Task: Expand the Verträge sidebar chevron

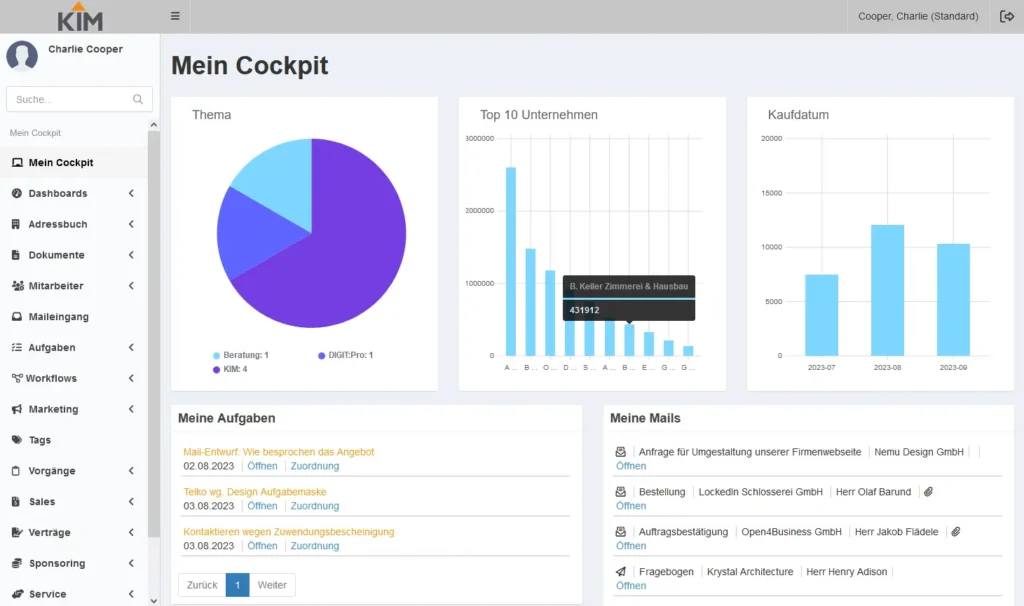Action: [x=130, y=532]
